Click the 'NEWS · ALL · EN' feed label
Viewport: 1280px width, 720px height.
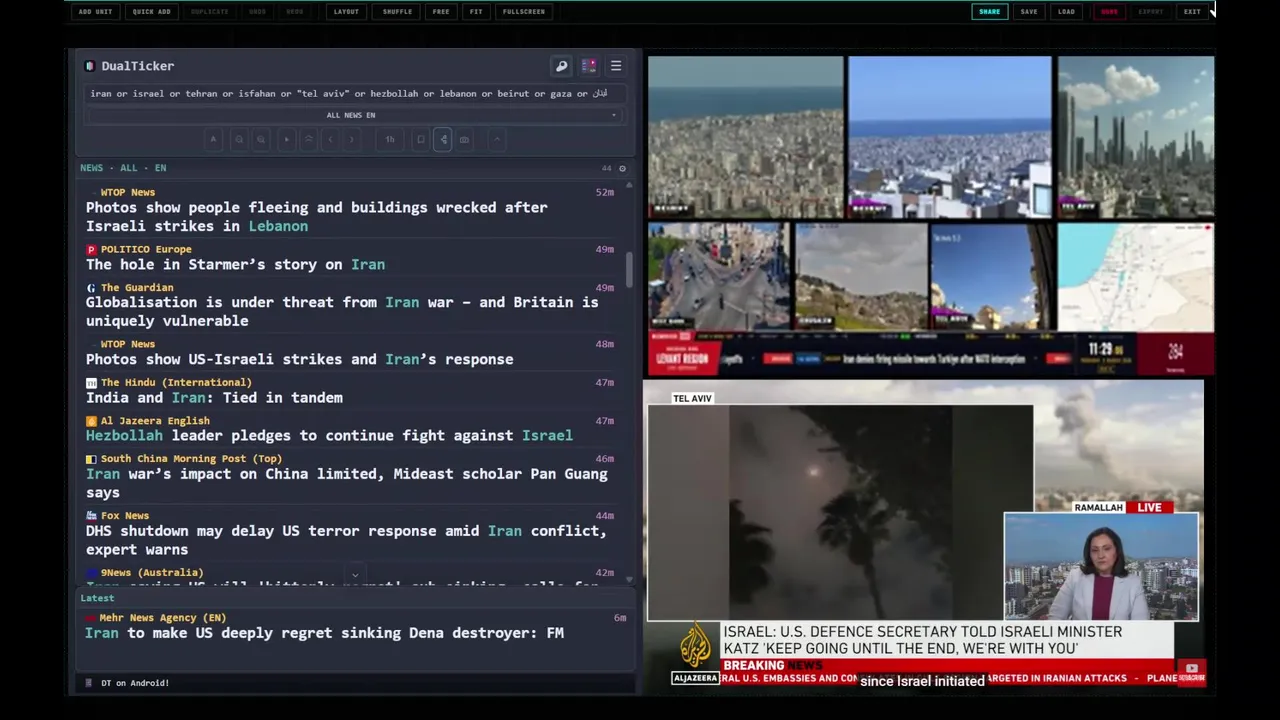123,168
